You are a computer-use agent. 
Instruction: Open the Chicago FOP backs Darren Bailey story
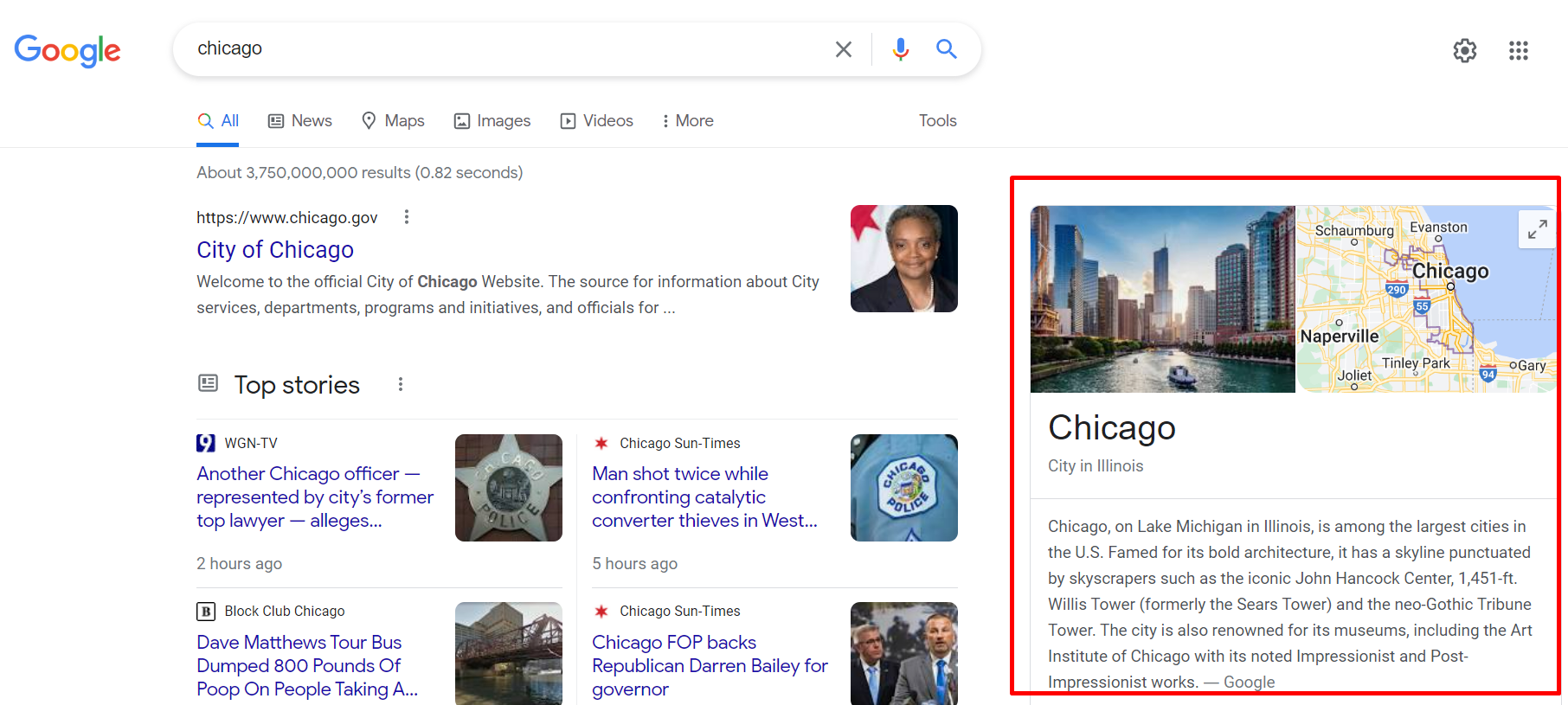click(710, 666)
